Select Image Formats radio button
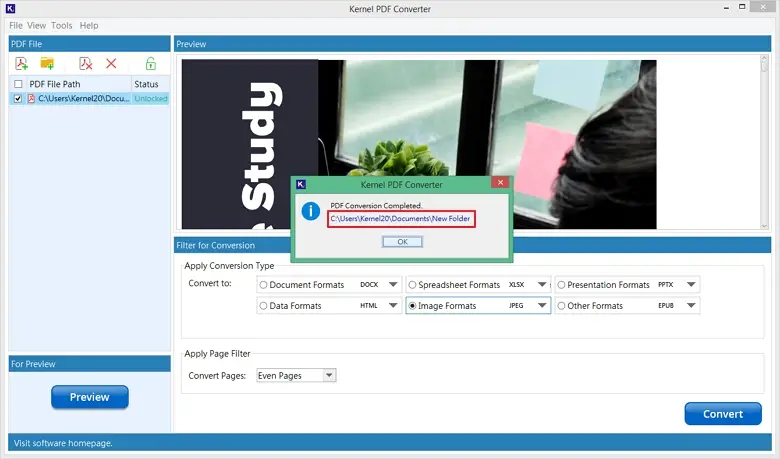The image size is (780, 459). (412, 306)
